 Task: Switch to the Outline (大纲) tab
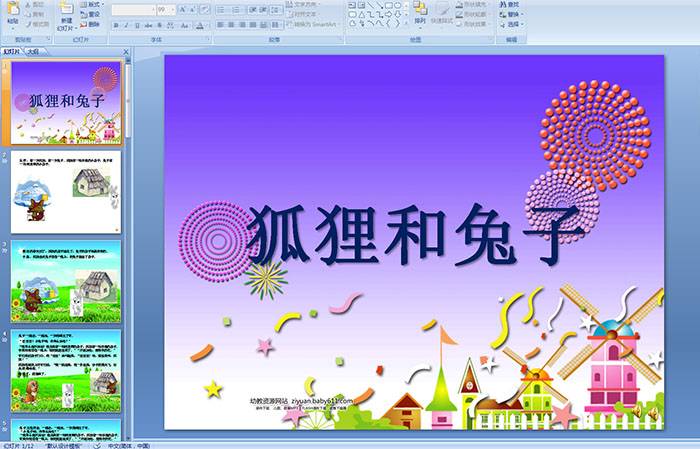33,51
